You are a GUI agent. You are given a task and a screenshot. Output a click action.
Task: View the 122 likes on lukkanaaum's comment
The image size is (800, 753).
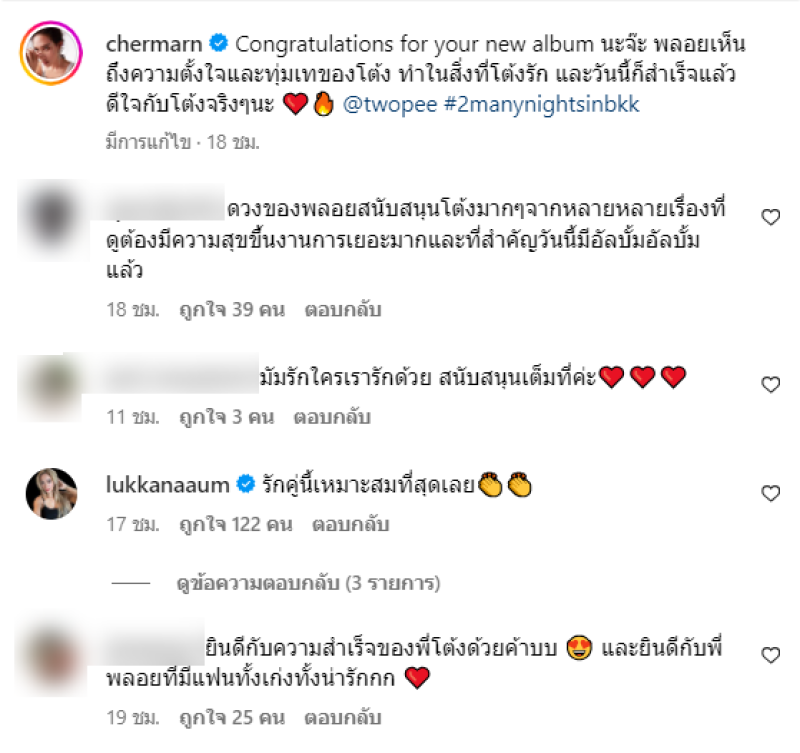[236, 524]
